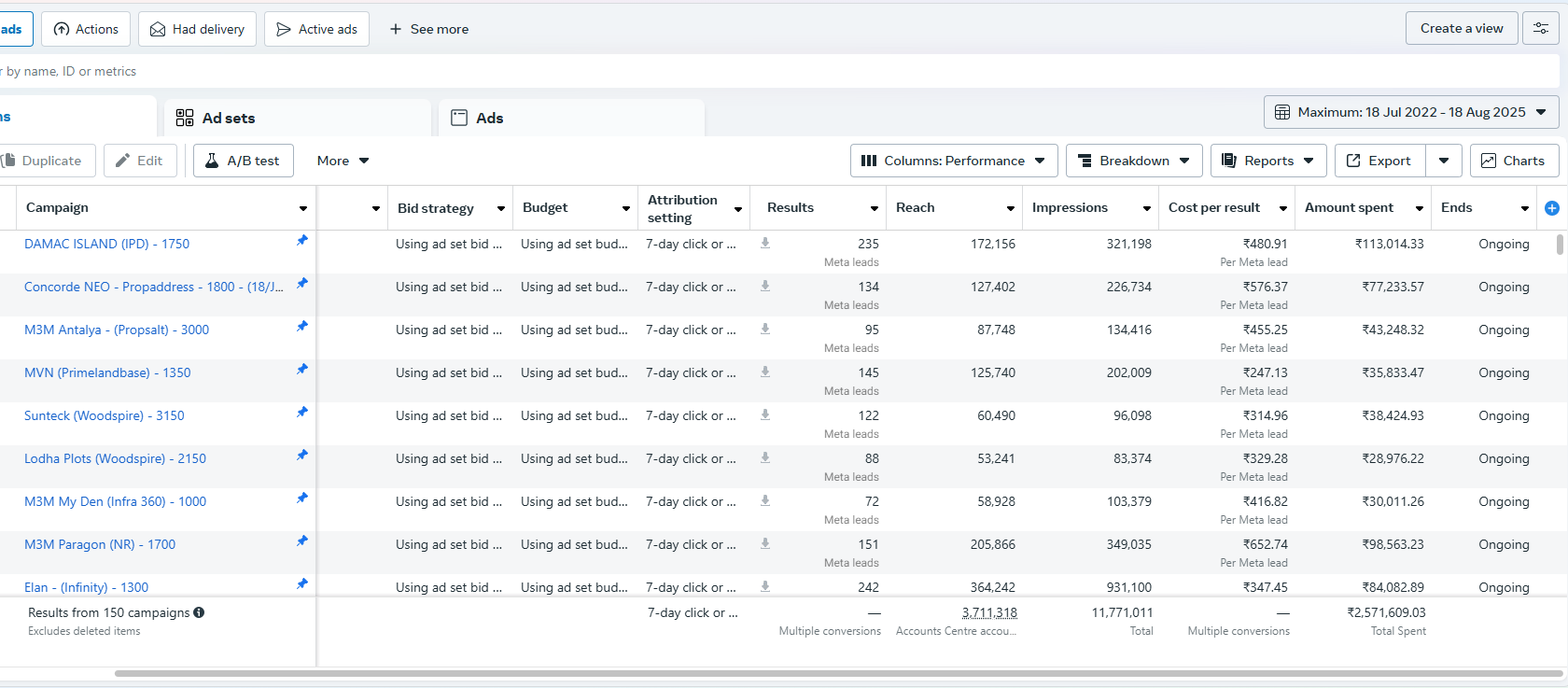Click the customize view sliders icon
Screen dimensions: 1568x688
[x=1540, y=29]
